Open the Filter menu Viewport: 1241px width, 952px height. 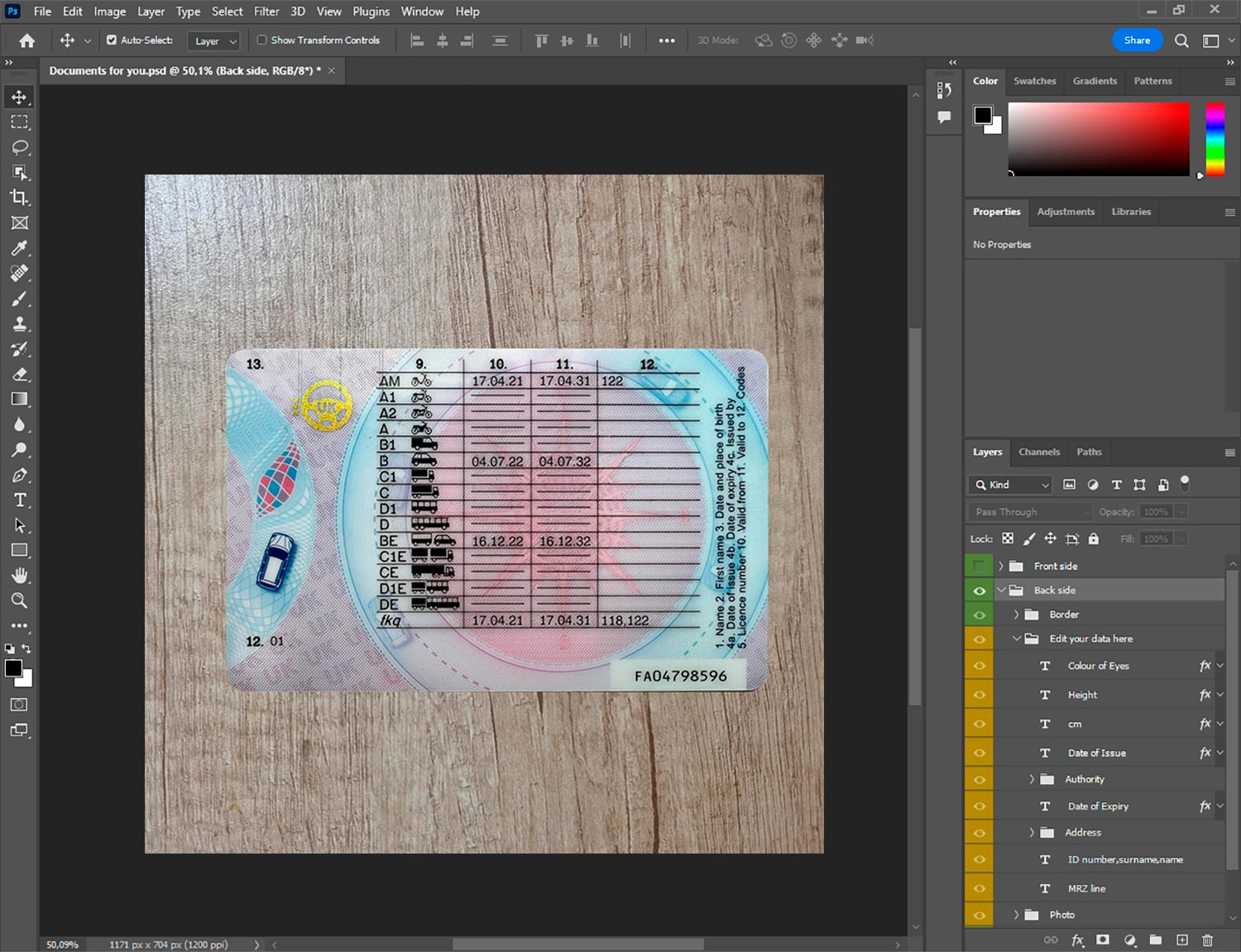click(266, 12)
